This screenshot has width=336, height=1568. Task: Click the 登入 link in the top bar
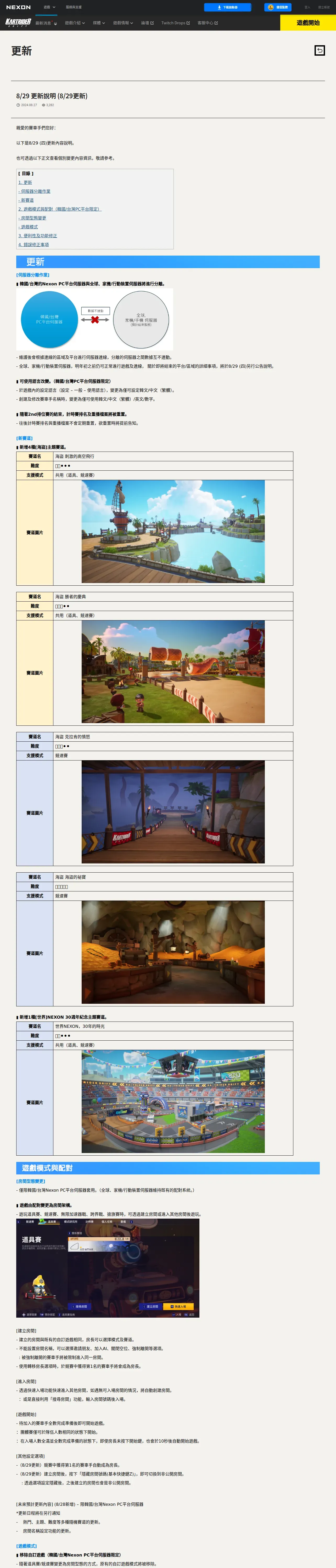pos(307,7)
